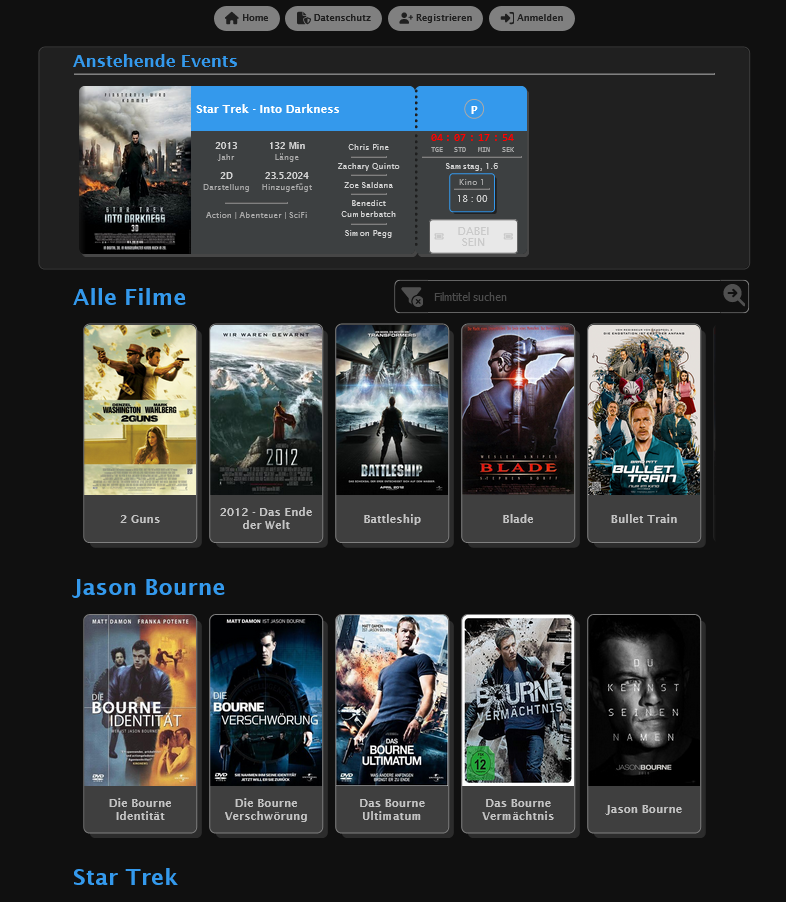Click the 'Das Bourne Ultimatum' title label
Screen dimensions: 786x902
click(392, 809)
